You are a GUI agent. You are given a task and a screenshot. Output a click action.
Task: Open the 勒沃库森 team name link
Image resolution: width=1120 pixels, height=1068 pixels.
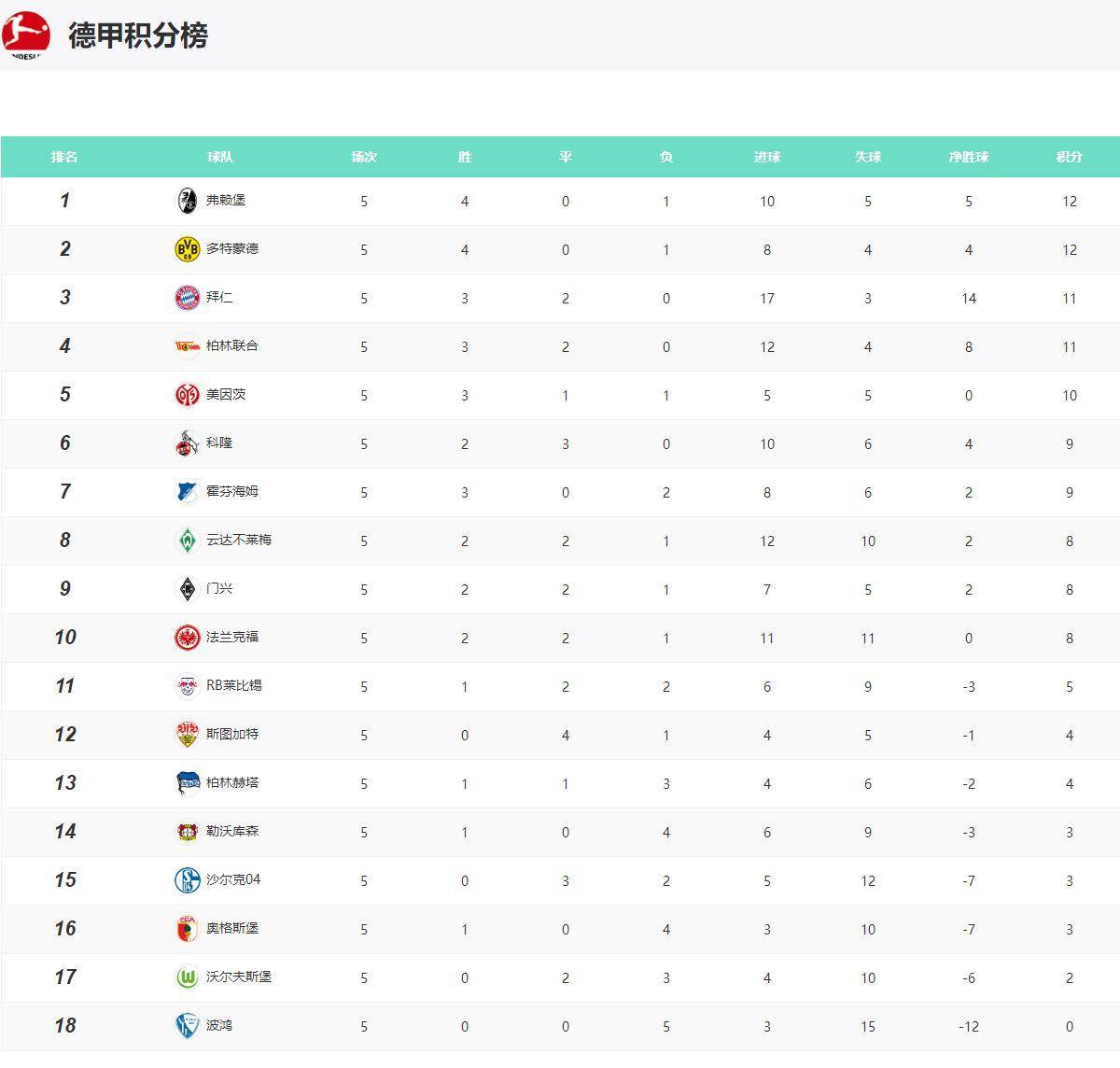coord(232,831)
